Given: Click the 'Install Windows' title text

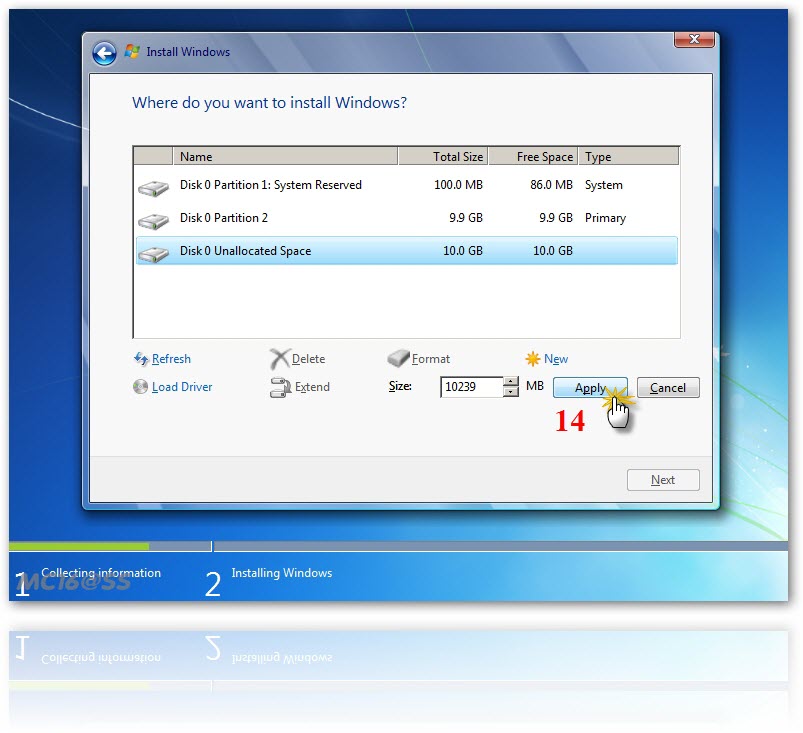Looking at the screenshot, I should (x=188, y=52).
